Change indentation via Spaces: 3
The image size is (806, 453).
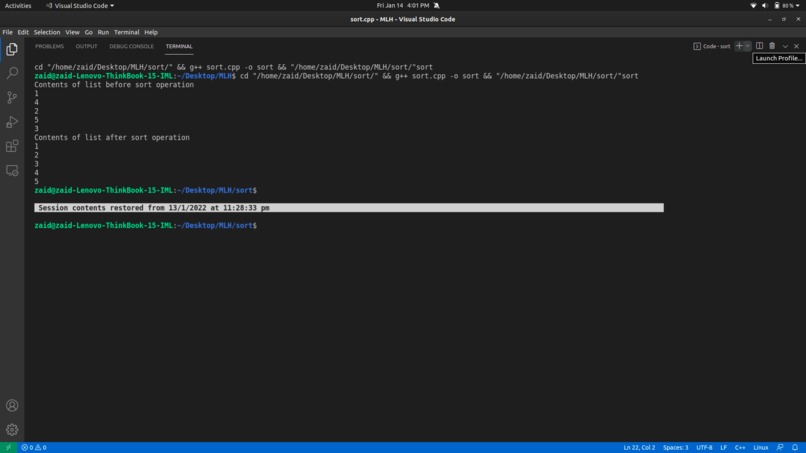[x=675, y=447]
